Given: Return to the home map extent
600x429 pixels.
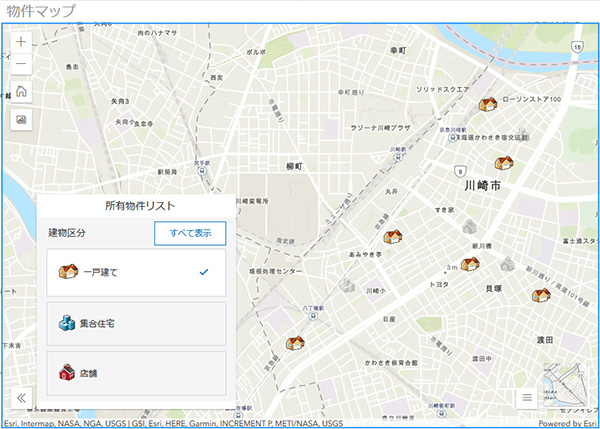Looking at the screenshot, I should pos(21,93).
